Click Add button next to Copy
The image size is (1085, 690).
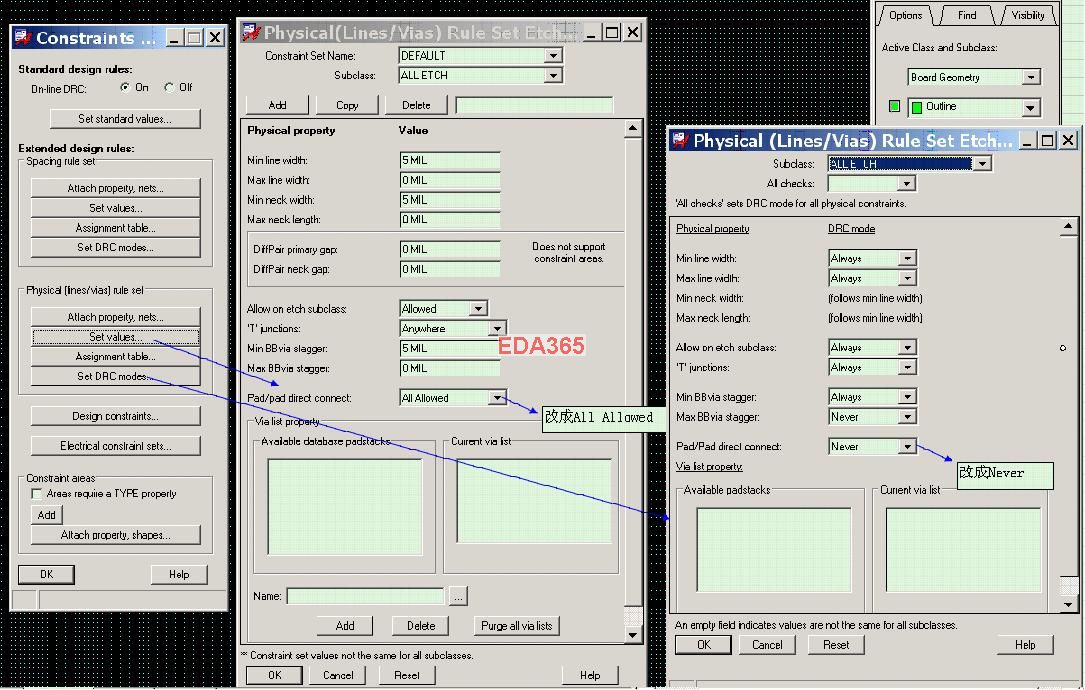[x=277, y=105]
